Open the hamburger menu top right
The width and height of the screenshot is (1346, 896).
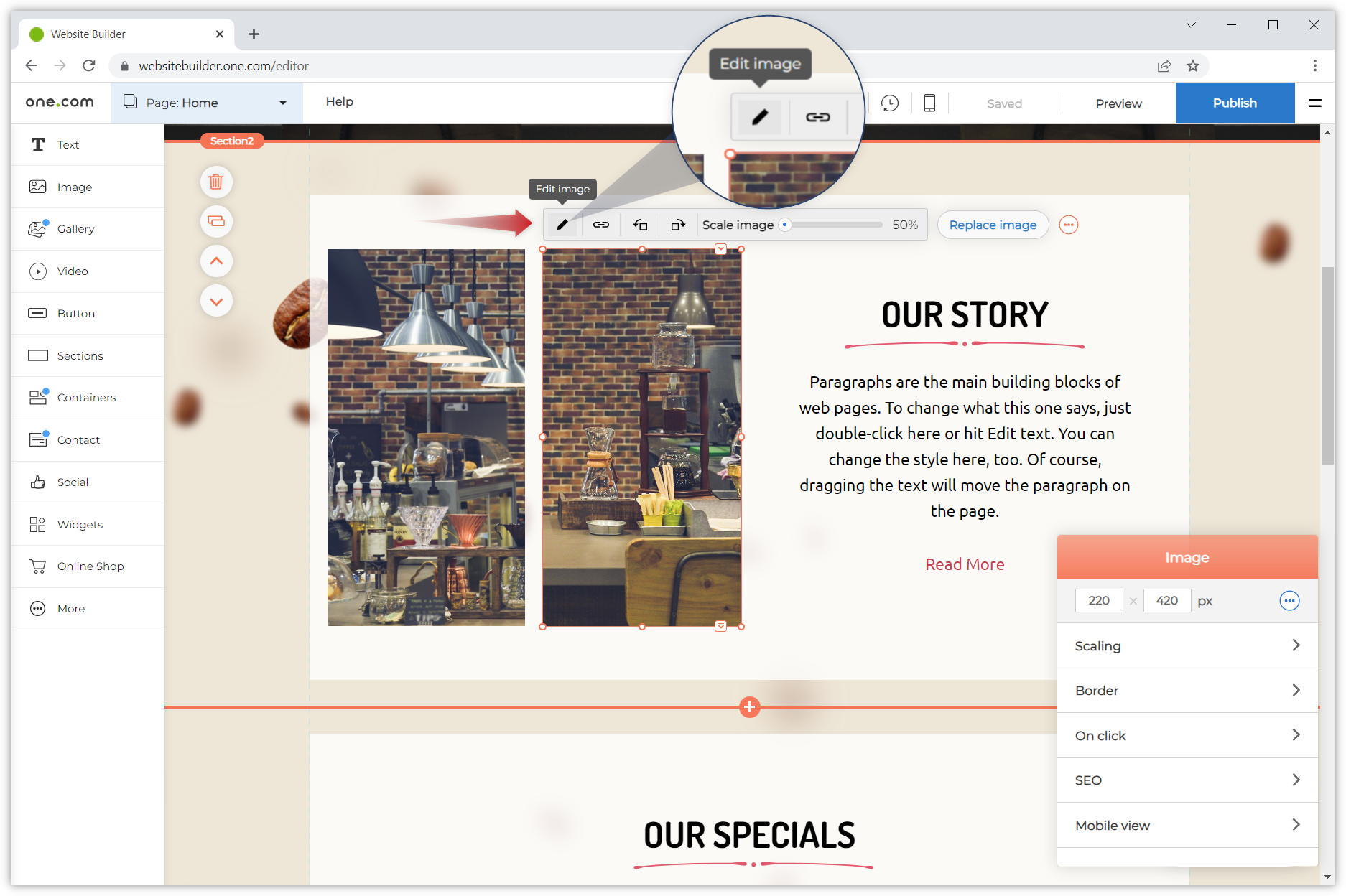[x=1315, y=103]
